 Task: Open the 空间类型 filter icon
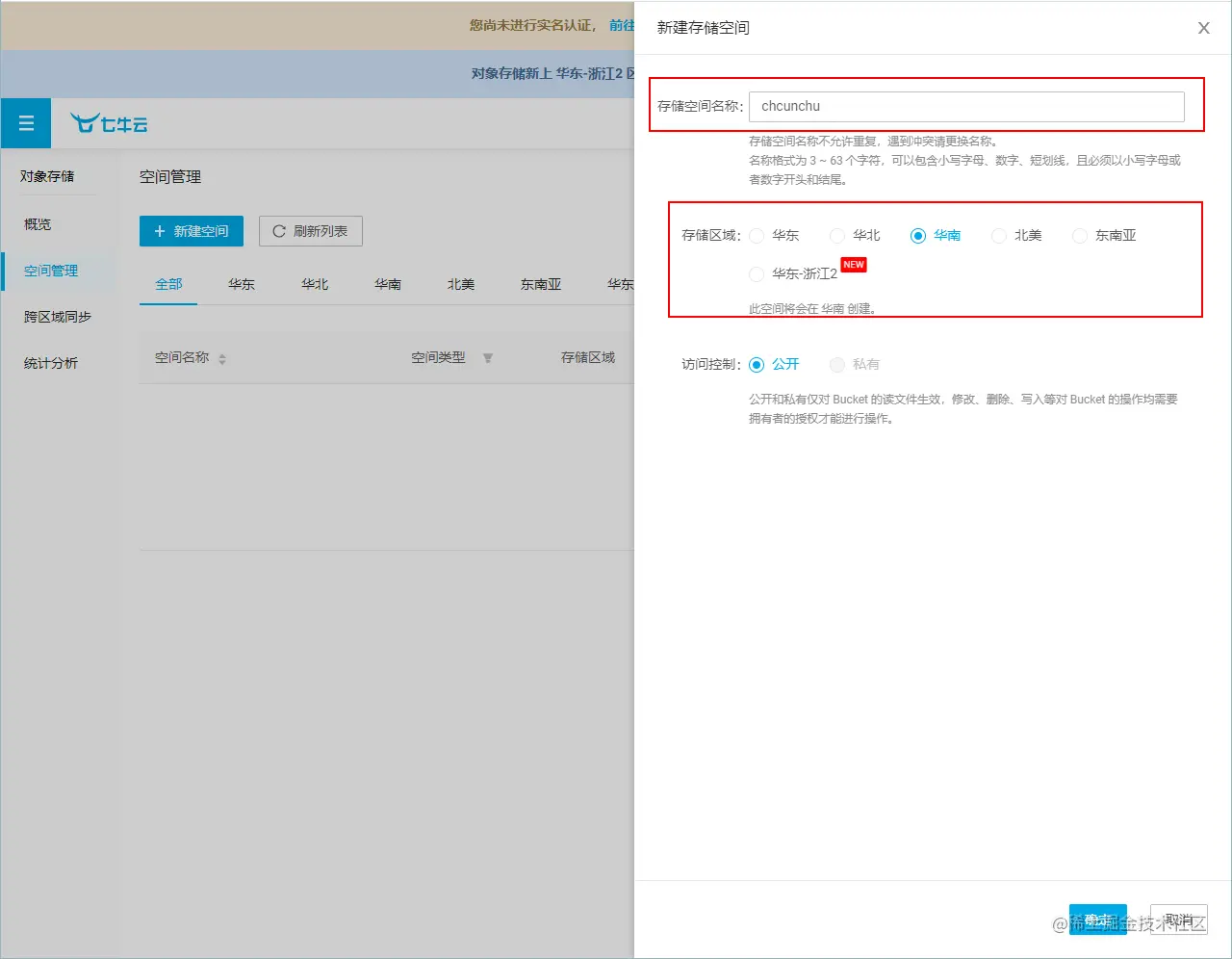pos(488,358)
